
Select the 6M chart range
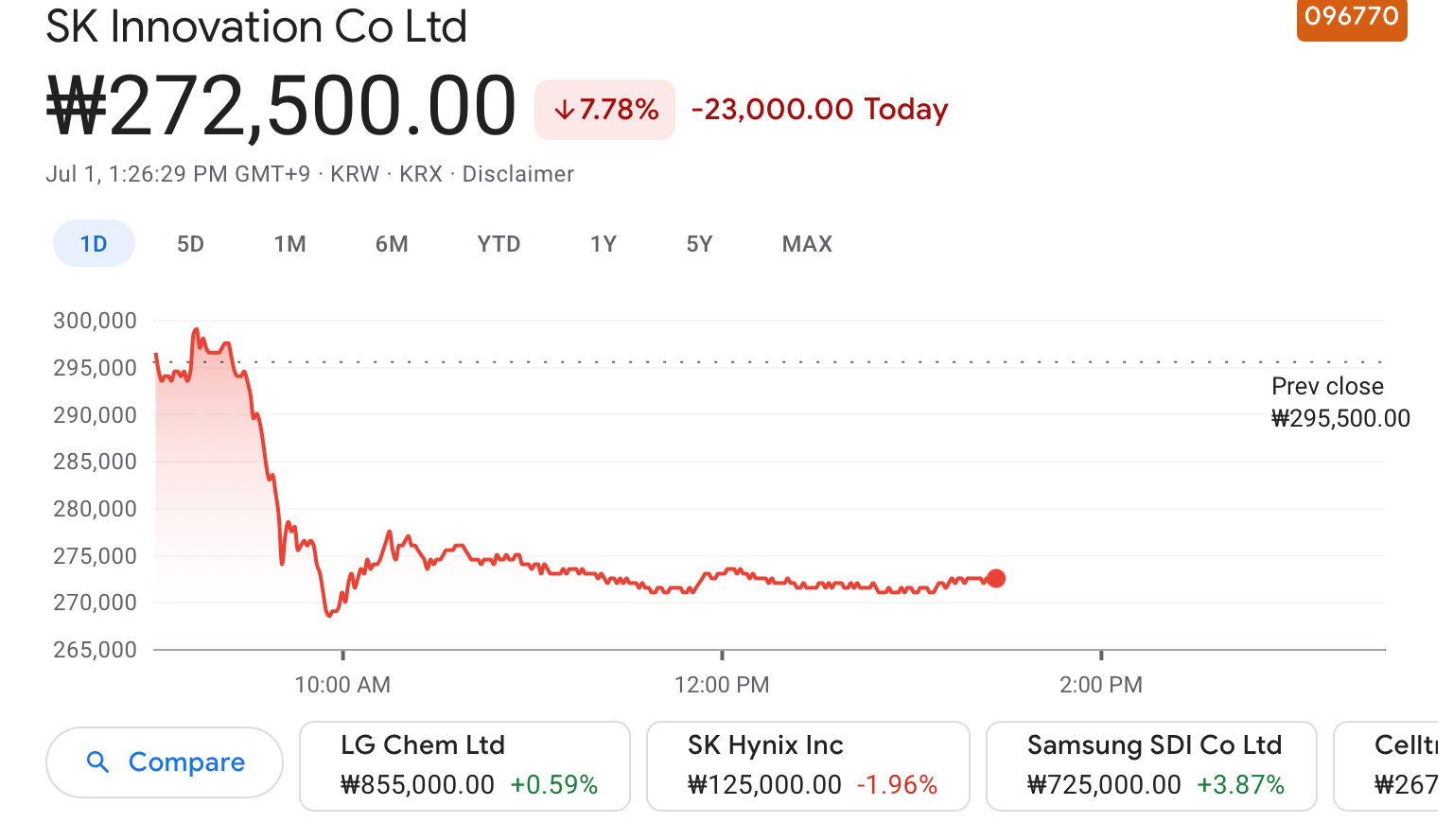[x=392, y=244]
